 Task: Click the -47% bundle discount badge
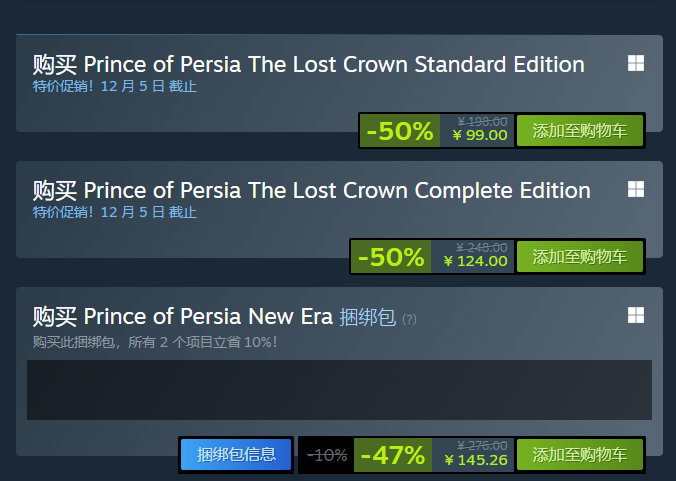tap(393, 455)
